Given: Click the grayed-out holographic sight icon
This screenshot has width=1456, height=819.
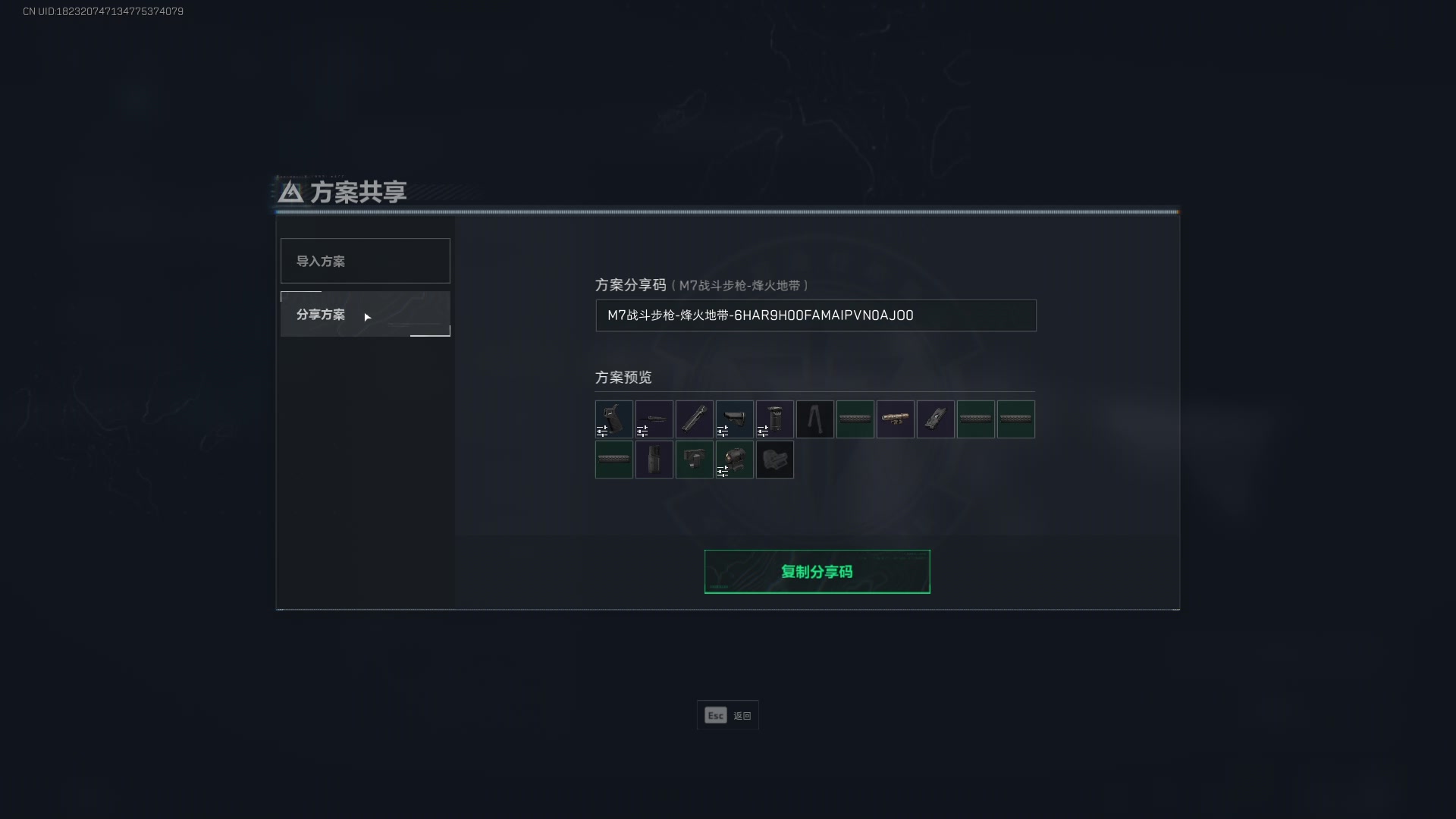Looking at the screenshot, I should (774, 460).
